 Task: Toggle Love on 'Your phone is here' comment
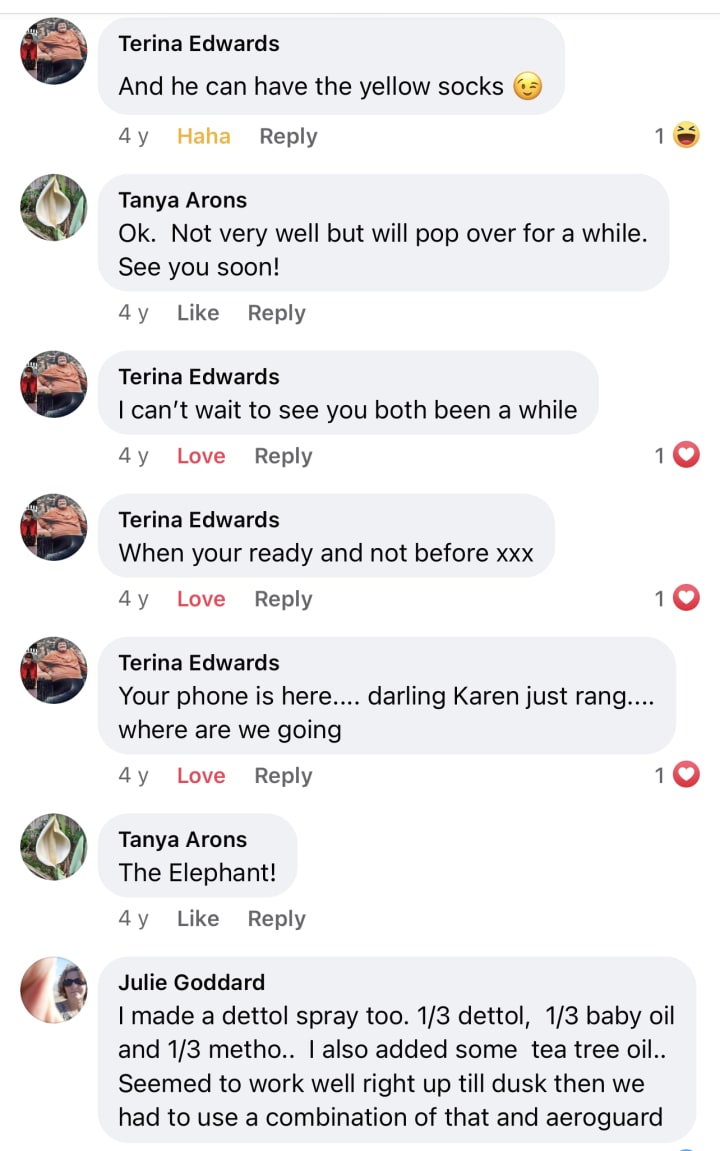point(201,775)
